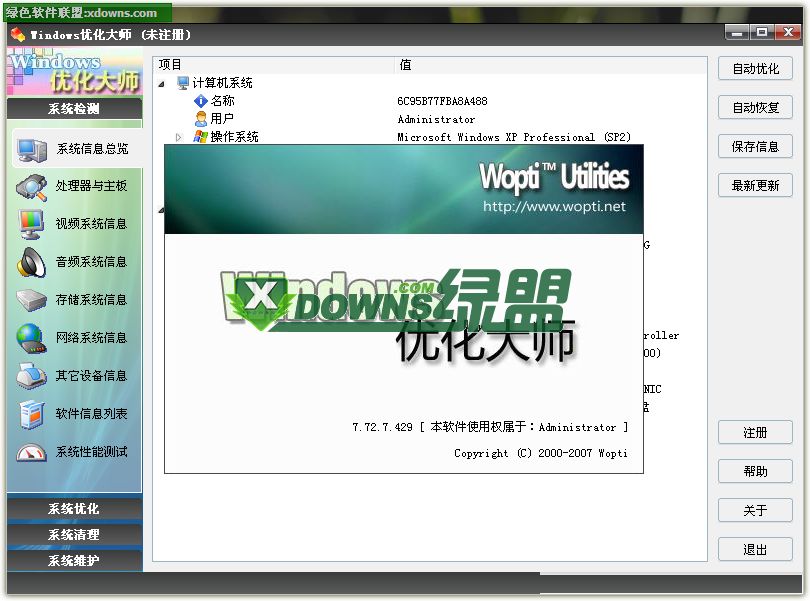Click the Administrator value in 用户 row
This screenshot has height=601, width=810.
tap(436, 119)
